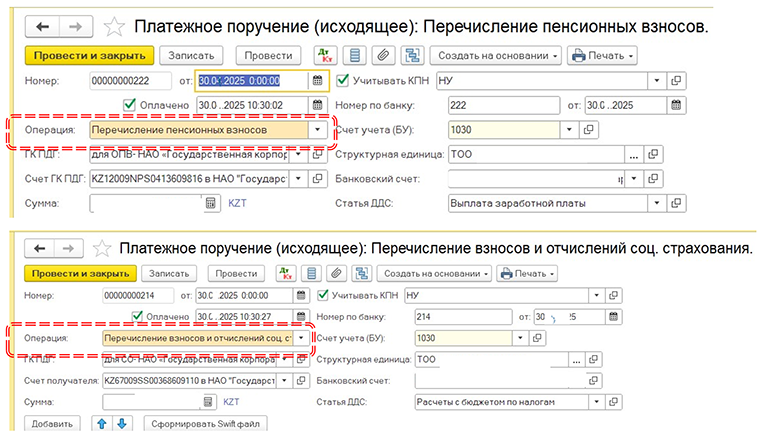Open Создать на основании menu in top form

pyautogui.click(x=496, y=56)
